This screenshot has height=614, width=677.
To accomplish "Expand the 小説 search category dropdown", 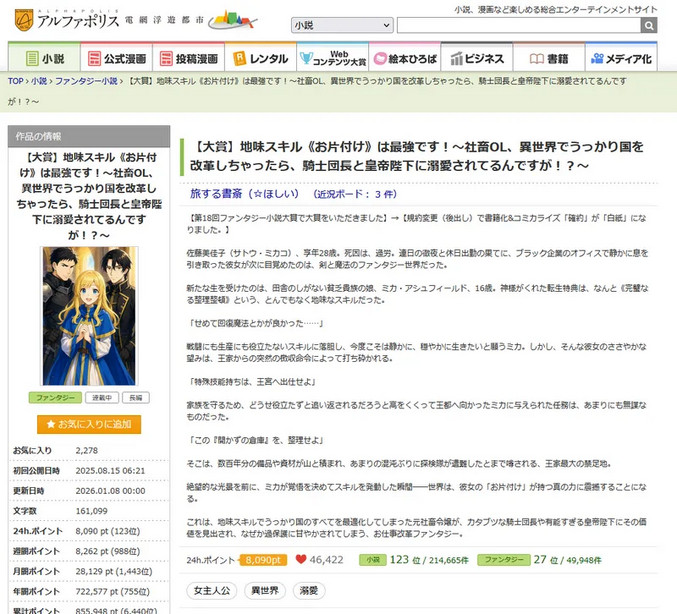I will click(341, 25).
